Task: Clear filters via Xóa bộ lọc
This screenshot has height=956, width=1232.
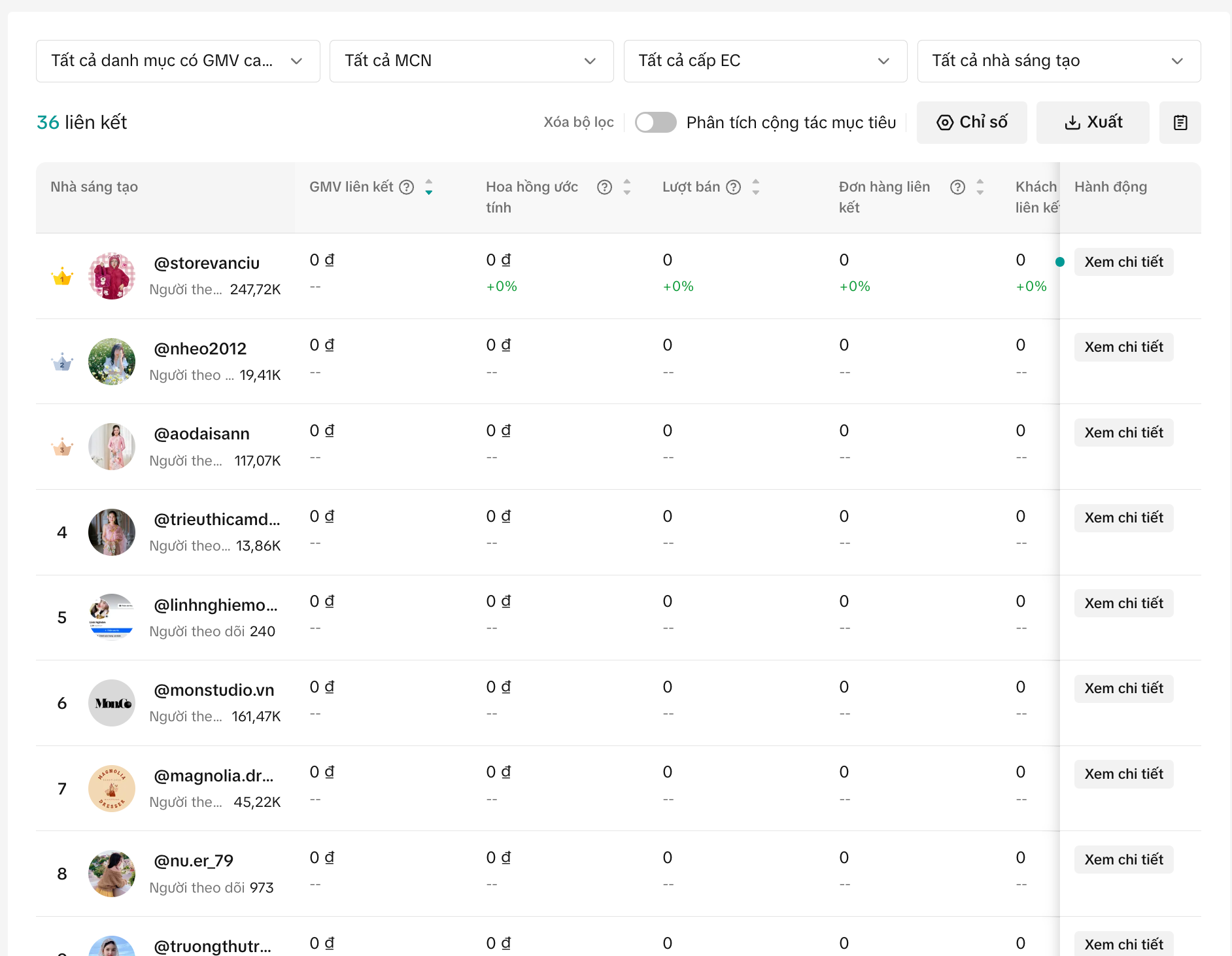Action: (x=578, y=123)
